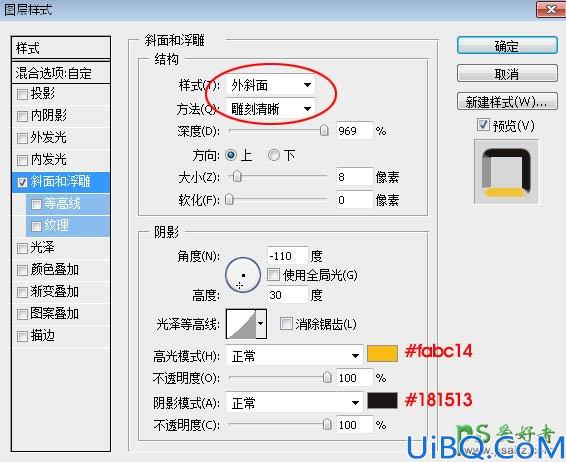The height and width of the screenshot is (462, 566).
Task: Click the angle field showing -110
Action: coord(288,256)
